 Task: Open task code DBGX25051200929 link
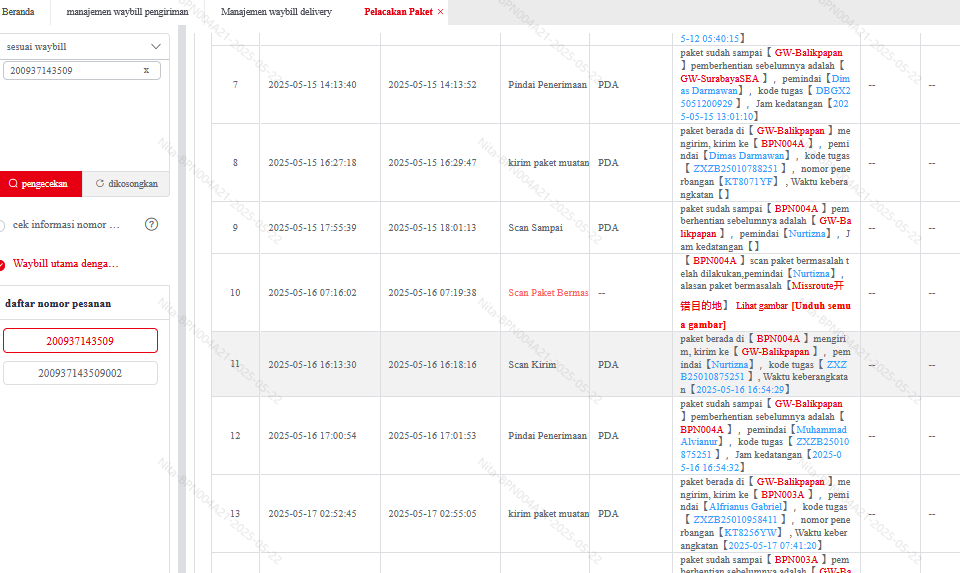point(765,97)
